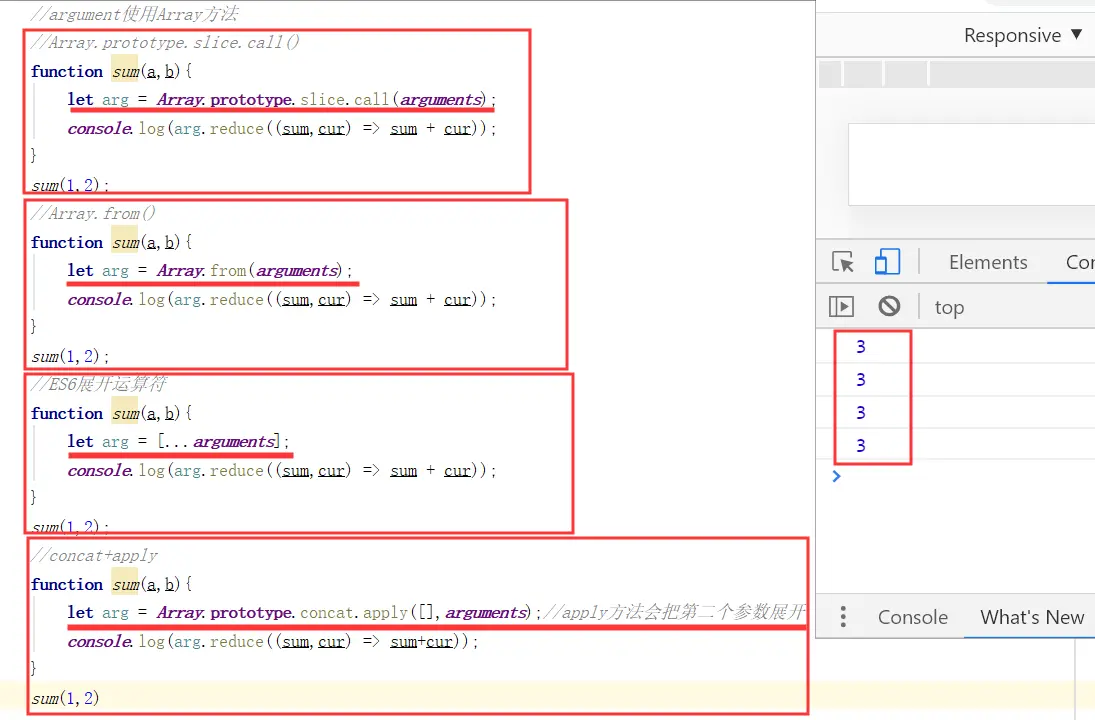Screen dimensions: 1095x720
Task: Click the sum+cur reduce console.log line
Action: (x=272, y=642)
